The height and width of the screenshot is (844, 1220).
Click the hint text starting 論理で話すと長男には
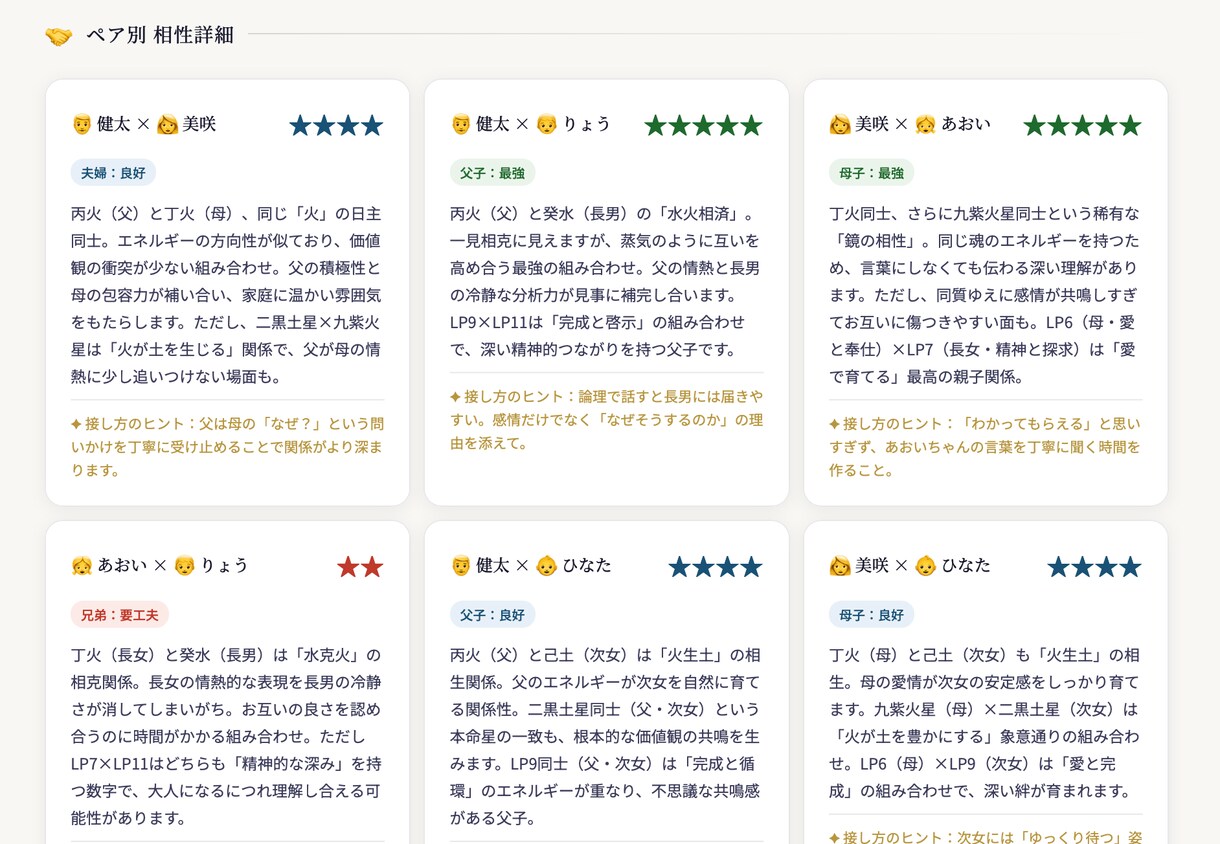(x=606, y=419)
